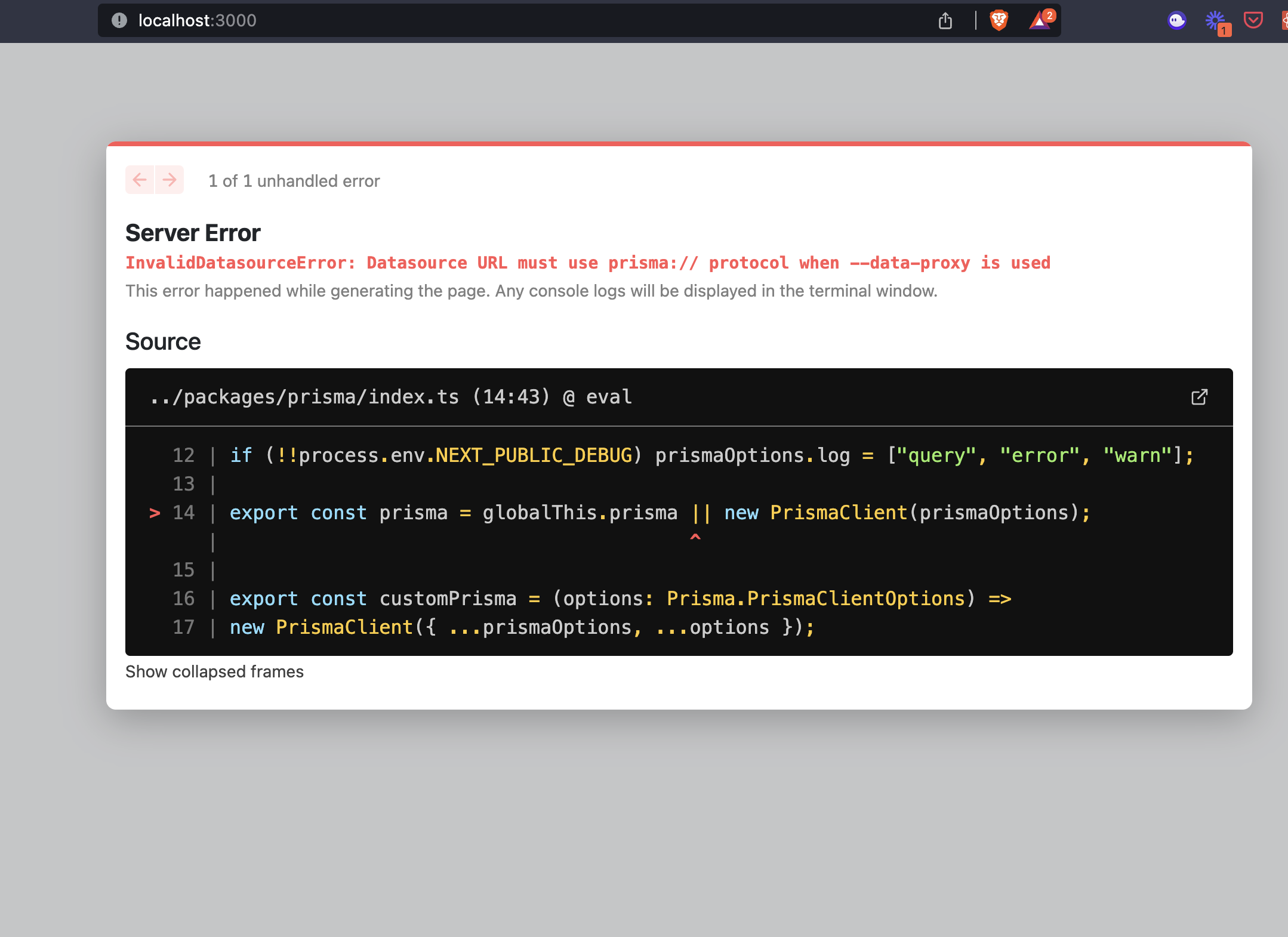Click the highlighted line 14 code

click(660, 513)
